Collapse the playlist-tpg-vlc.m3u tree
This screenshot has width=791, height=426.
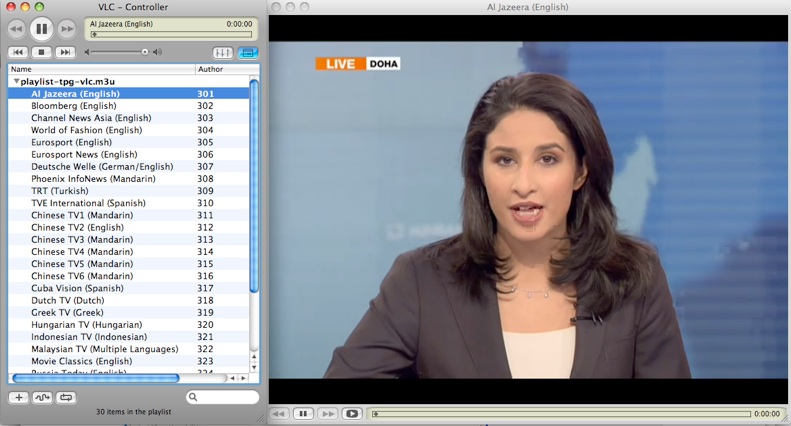[x=16, y=82]
